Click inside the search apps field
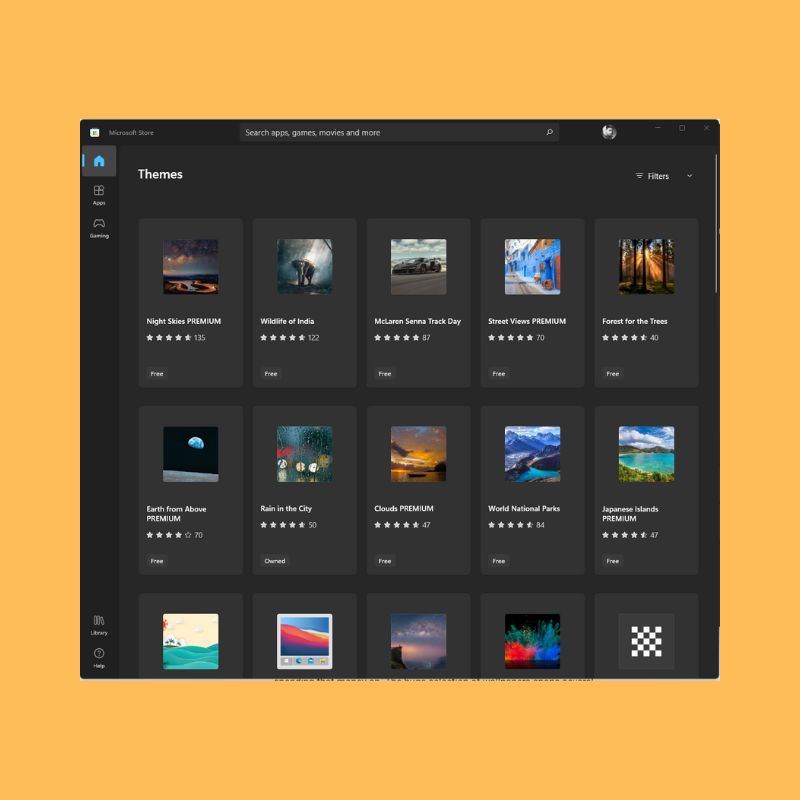 (399, 133)
